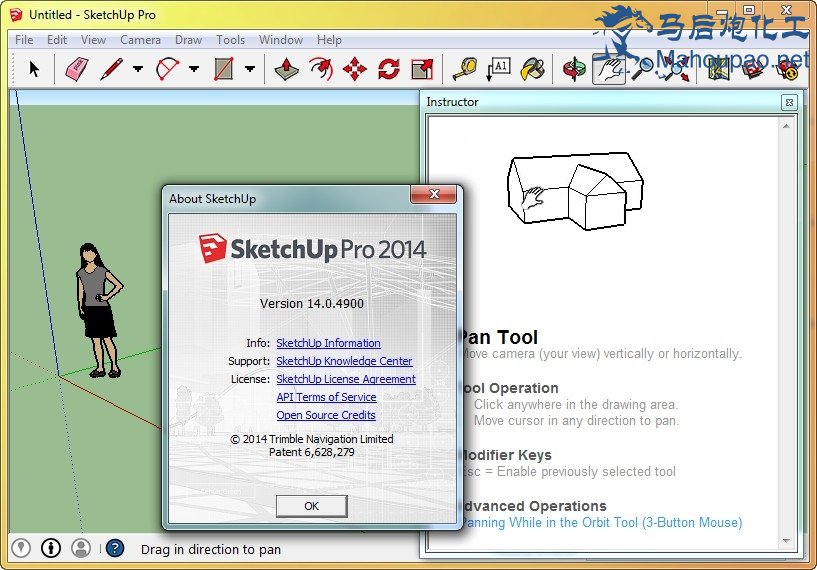This screenshot has width=817, height=570.
Task: Pick the Tape Measure tool
Action: point(464,69)
